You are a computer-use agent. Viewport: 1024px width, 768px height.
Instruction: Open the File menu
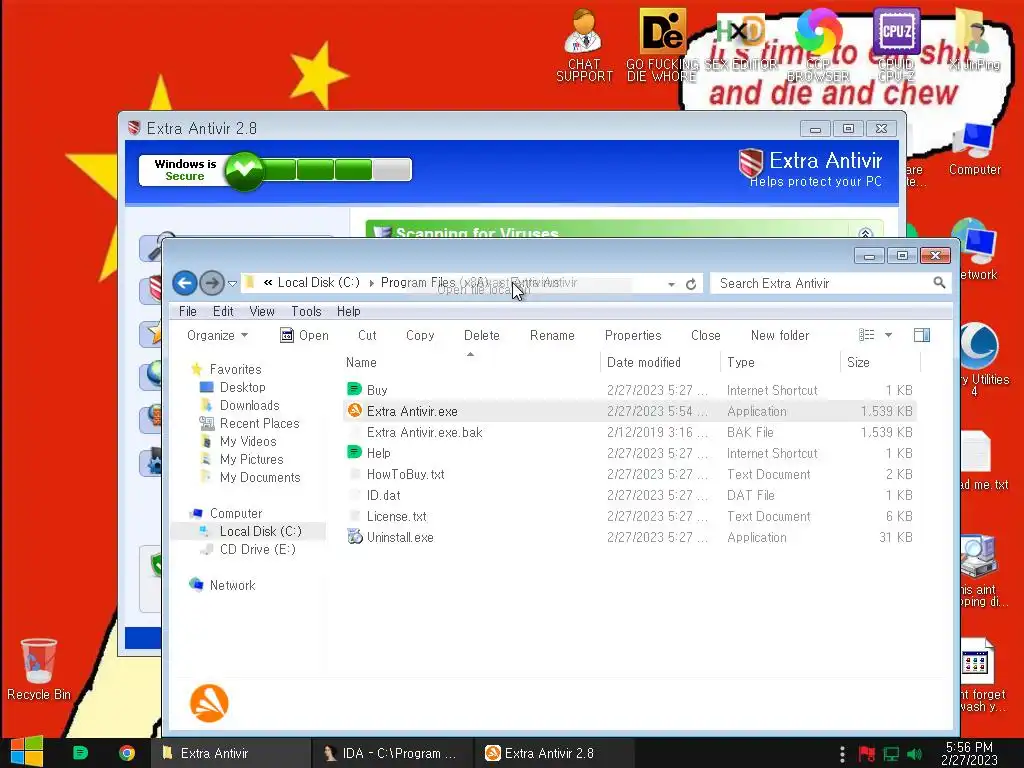coord(187,312)
